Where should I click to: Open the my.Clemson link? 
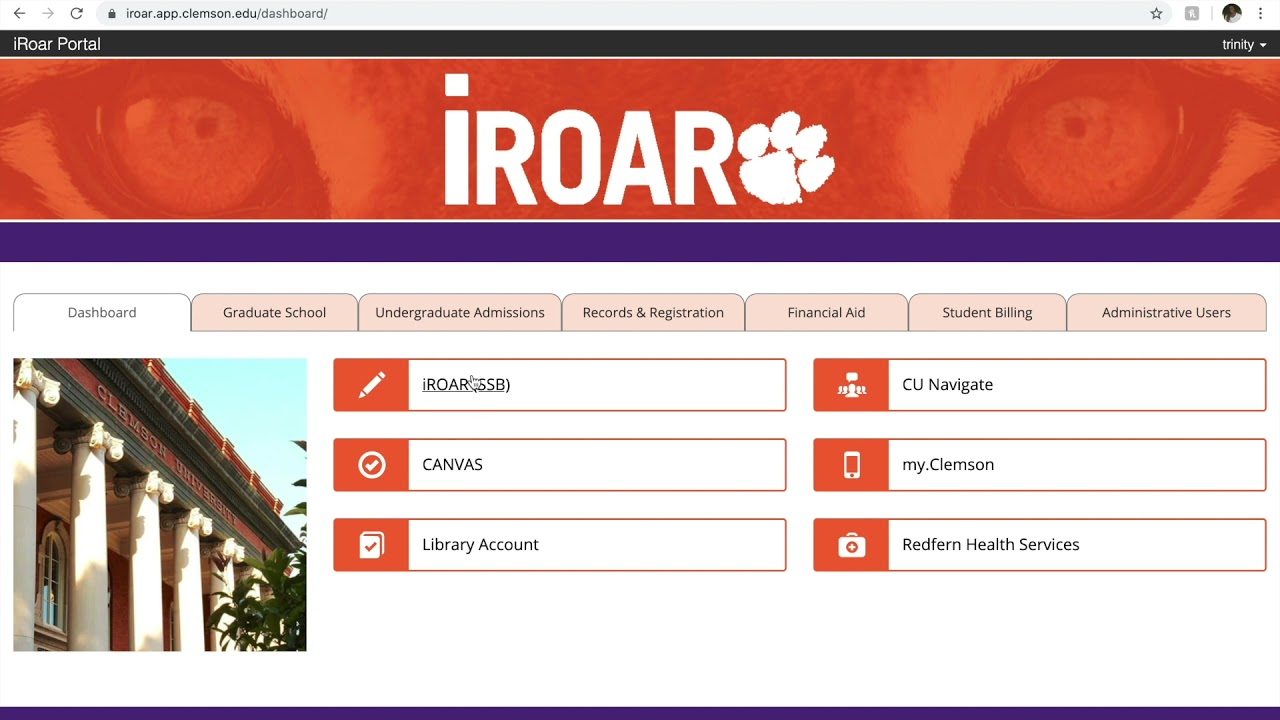tap(948, 465)
